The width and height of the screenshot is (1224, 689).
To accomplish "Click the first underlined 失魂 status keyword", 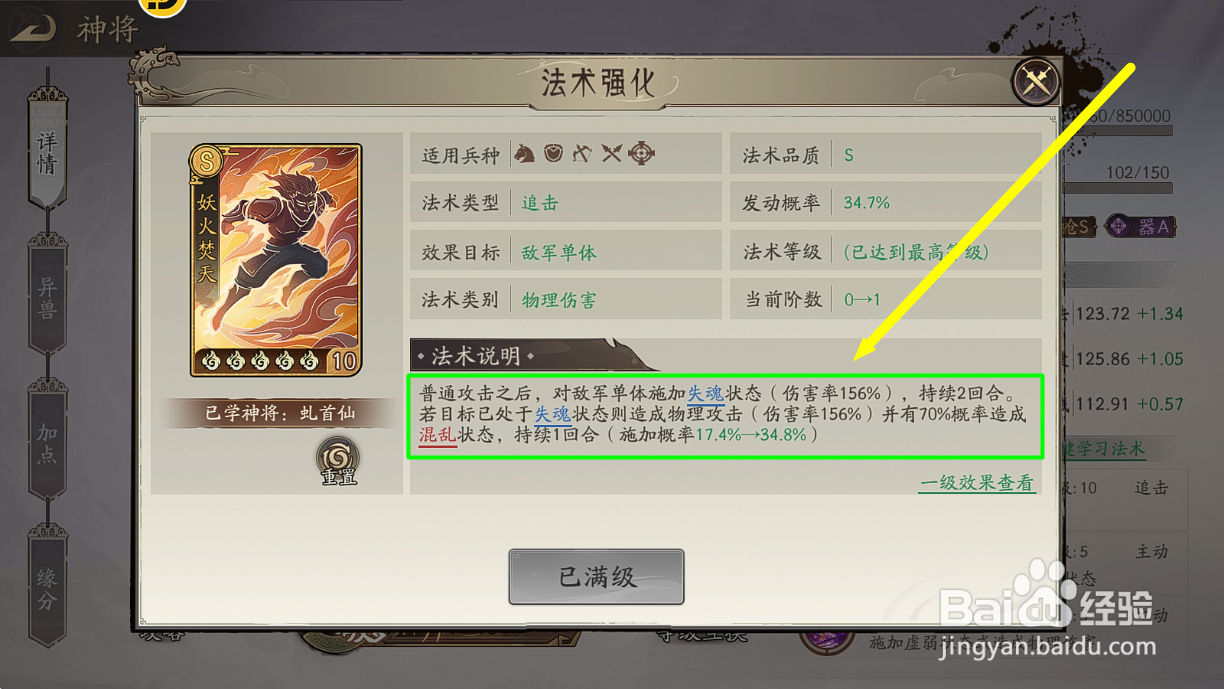I will pos(706,394).
